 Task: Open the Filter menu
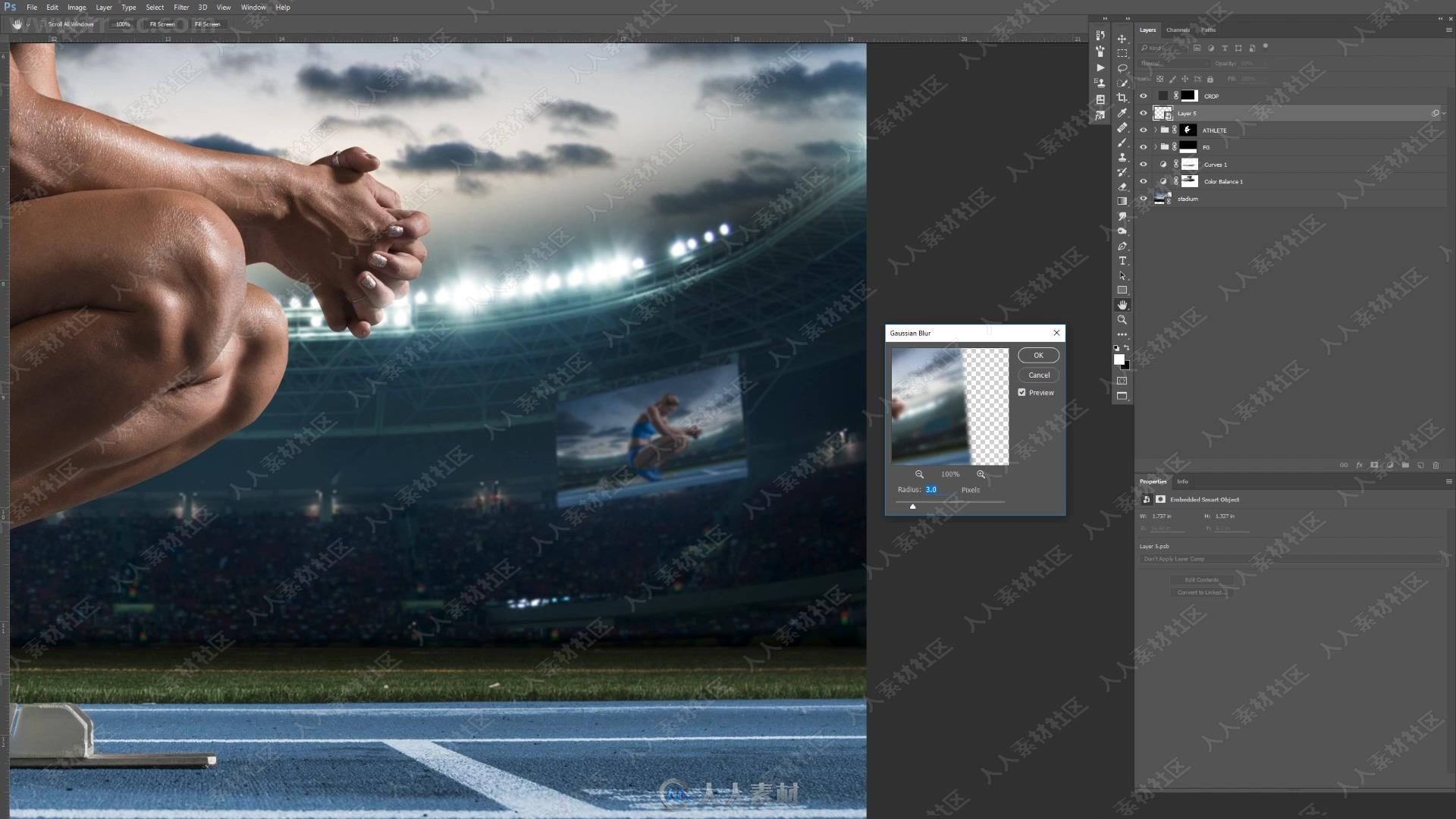point(181,7)
